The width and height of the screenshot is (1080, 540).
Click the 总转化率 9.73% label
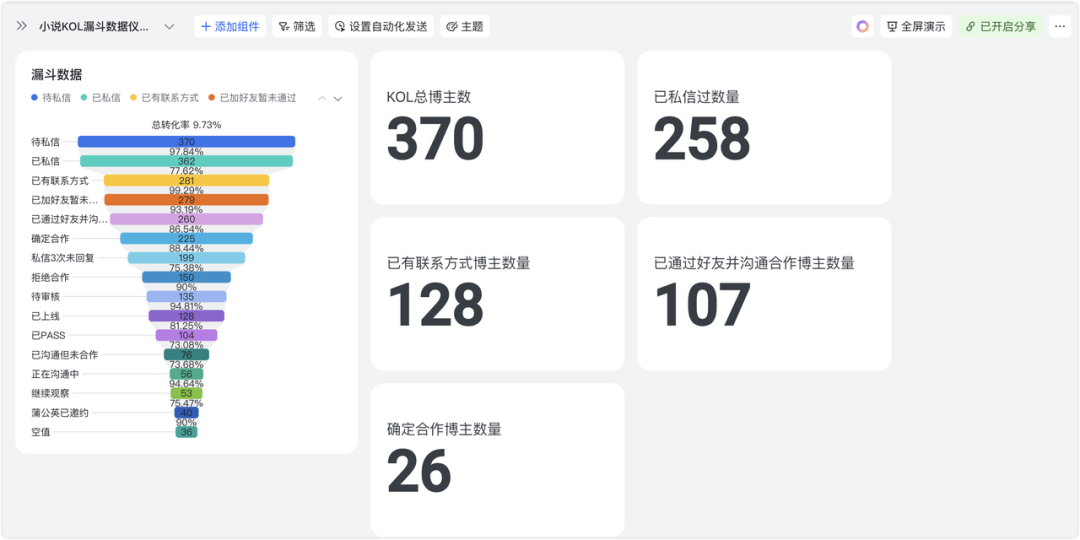tap(186, 125)
